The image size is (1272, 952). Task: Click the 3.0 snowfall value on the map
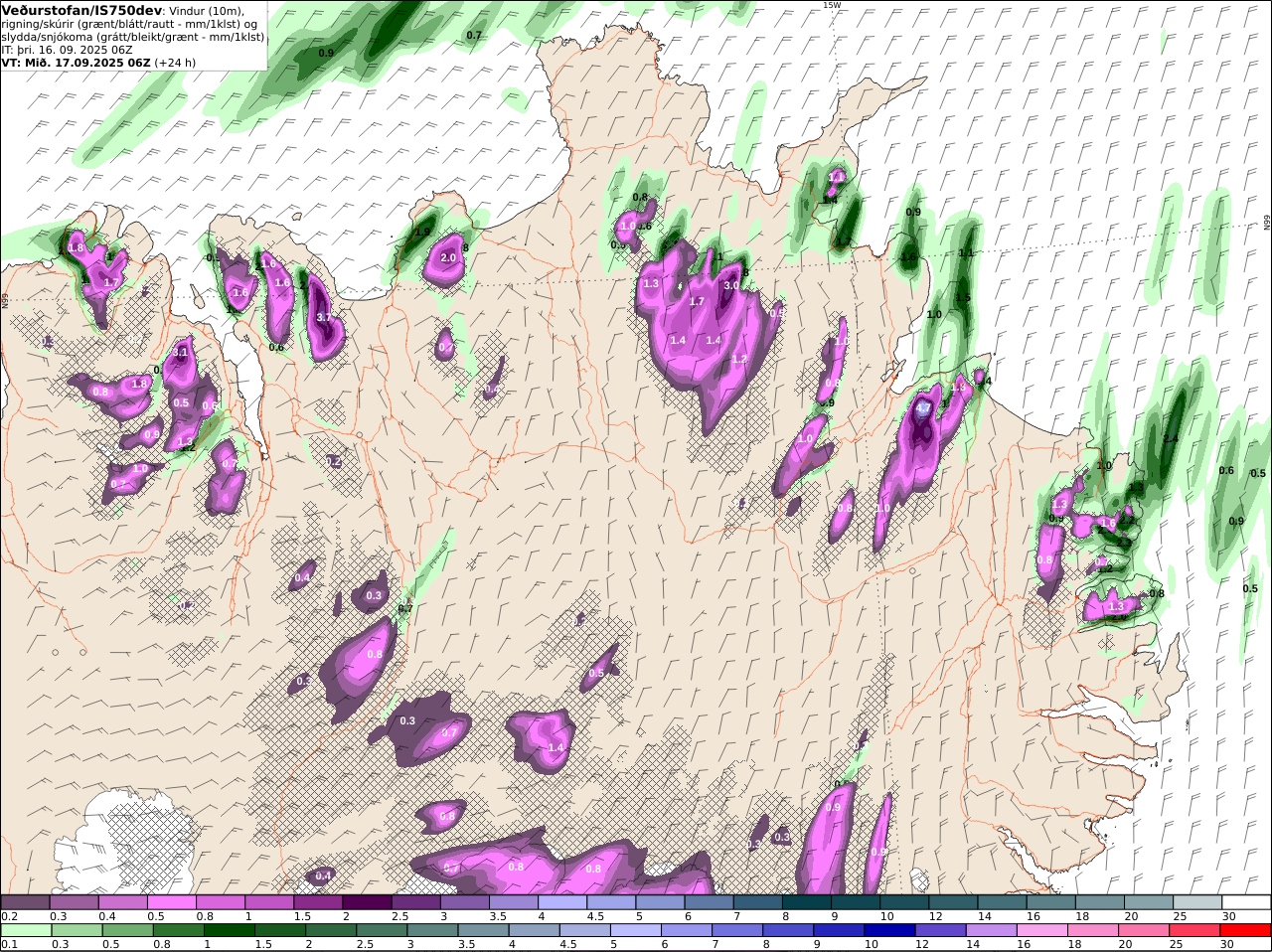[730, 286]
